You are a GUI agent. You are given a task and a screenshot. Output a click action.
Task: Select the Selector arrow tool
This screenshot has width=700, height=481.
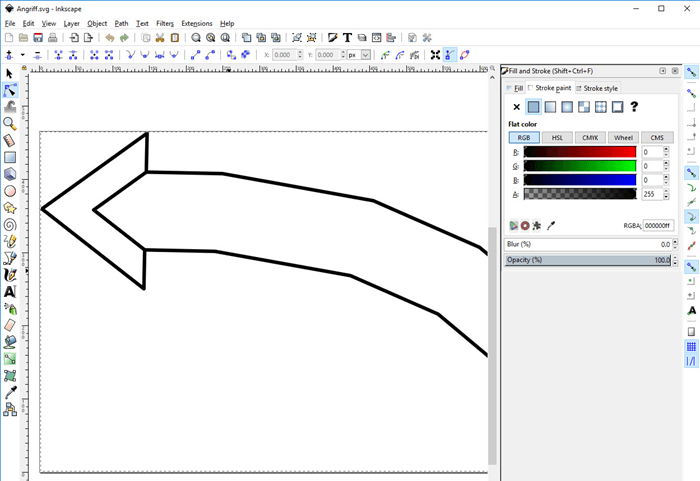pyautogui.click(x=9, y=74)
